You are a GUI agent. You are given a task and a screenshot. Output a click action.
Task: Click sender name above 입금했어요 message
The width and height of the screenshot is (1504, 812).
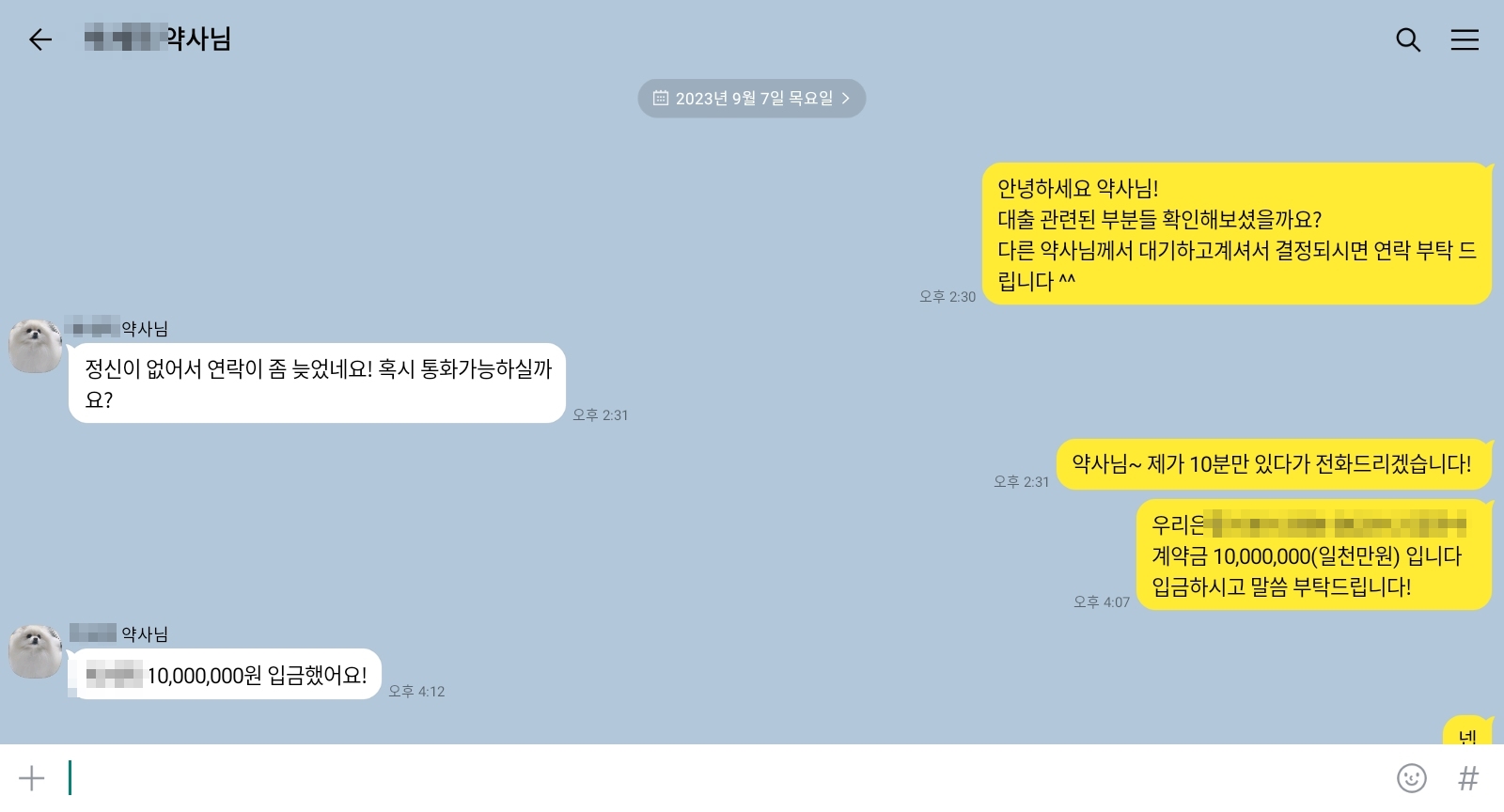click(119, 633)
